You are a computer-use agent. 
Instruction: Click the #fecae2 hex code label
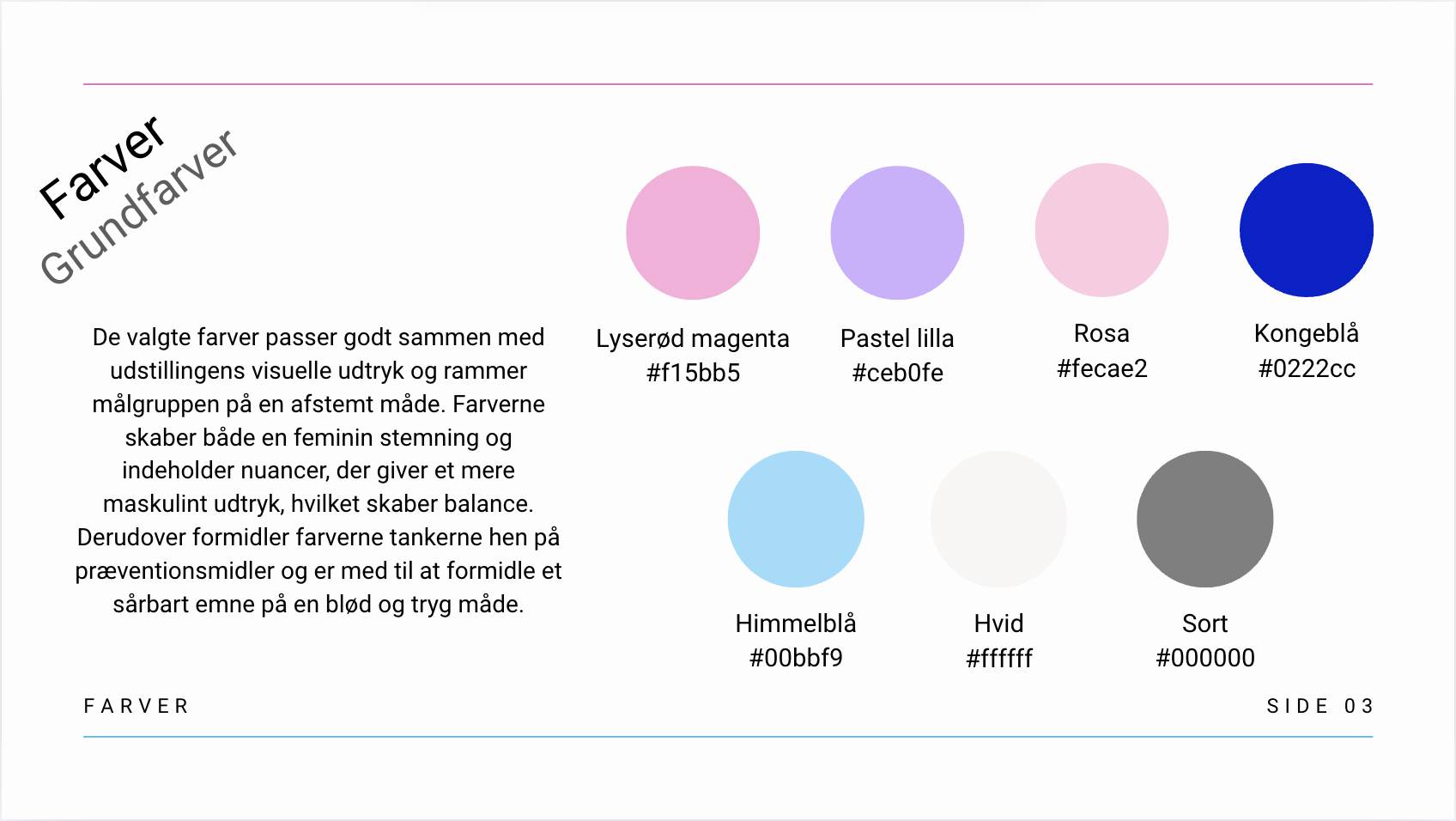[x=1101, y=368]
